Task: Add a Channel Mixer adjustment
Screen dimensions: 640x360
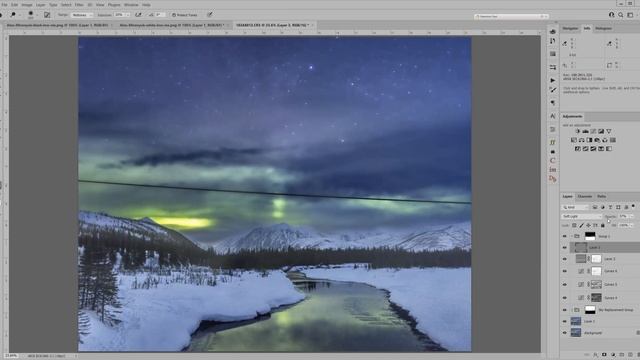Action: 604,140
